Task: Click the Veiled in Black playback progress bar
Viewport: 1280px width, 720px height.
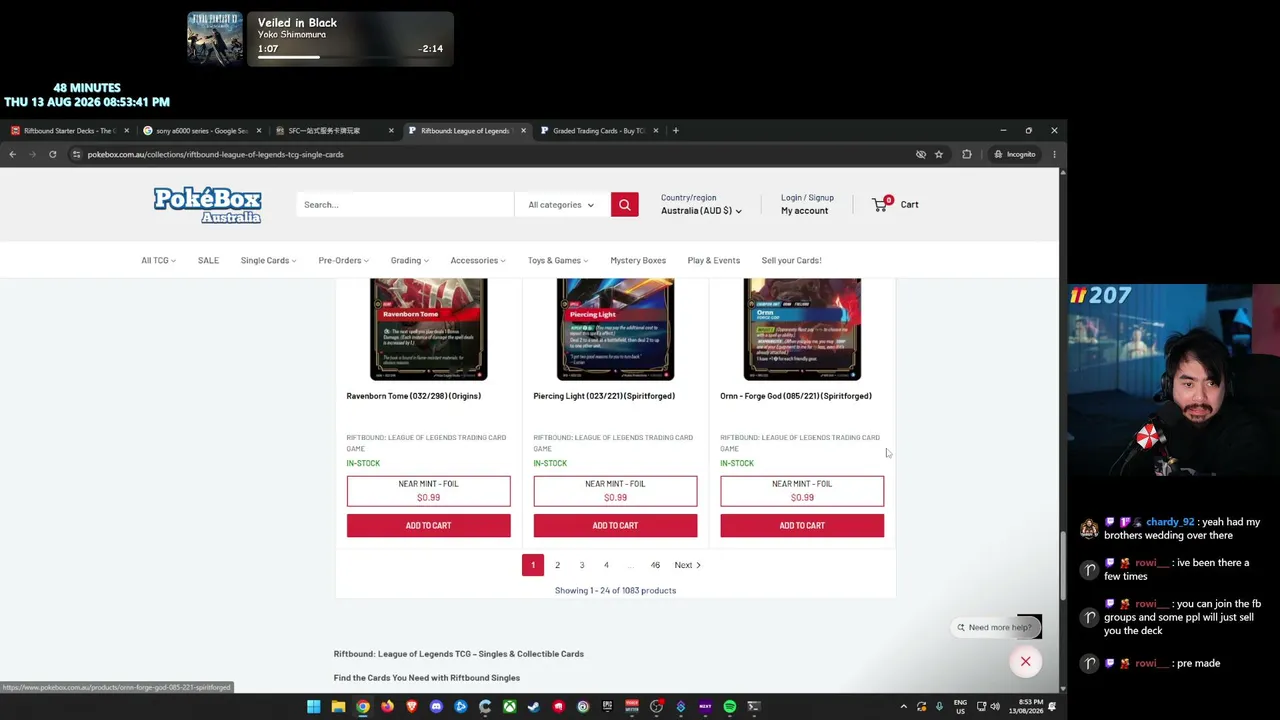Action: pos(350,57)
